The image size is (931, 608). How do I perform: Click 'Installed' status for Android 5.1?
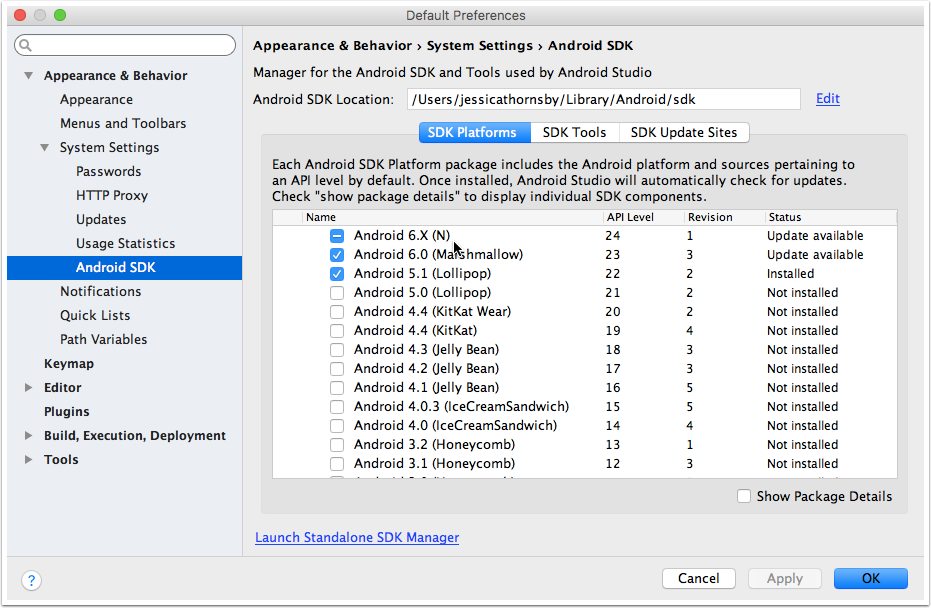click(x=790, y=274)
